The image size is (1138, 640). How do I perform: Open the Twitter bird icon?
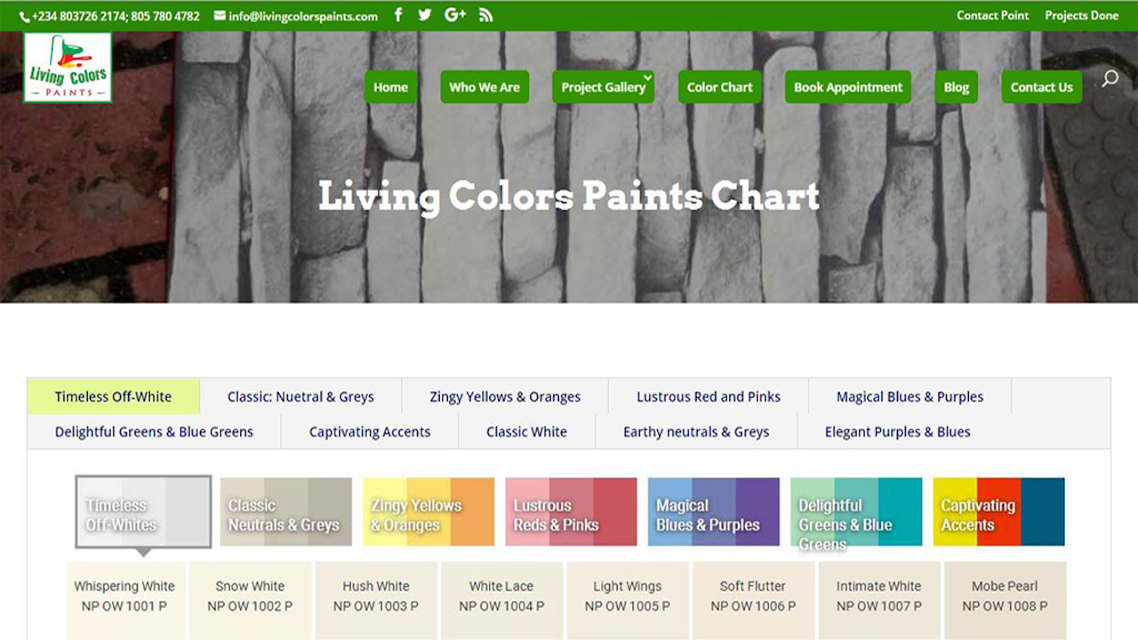coord(425,15)
